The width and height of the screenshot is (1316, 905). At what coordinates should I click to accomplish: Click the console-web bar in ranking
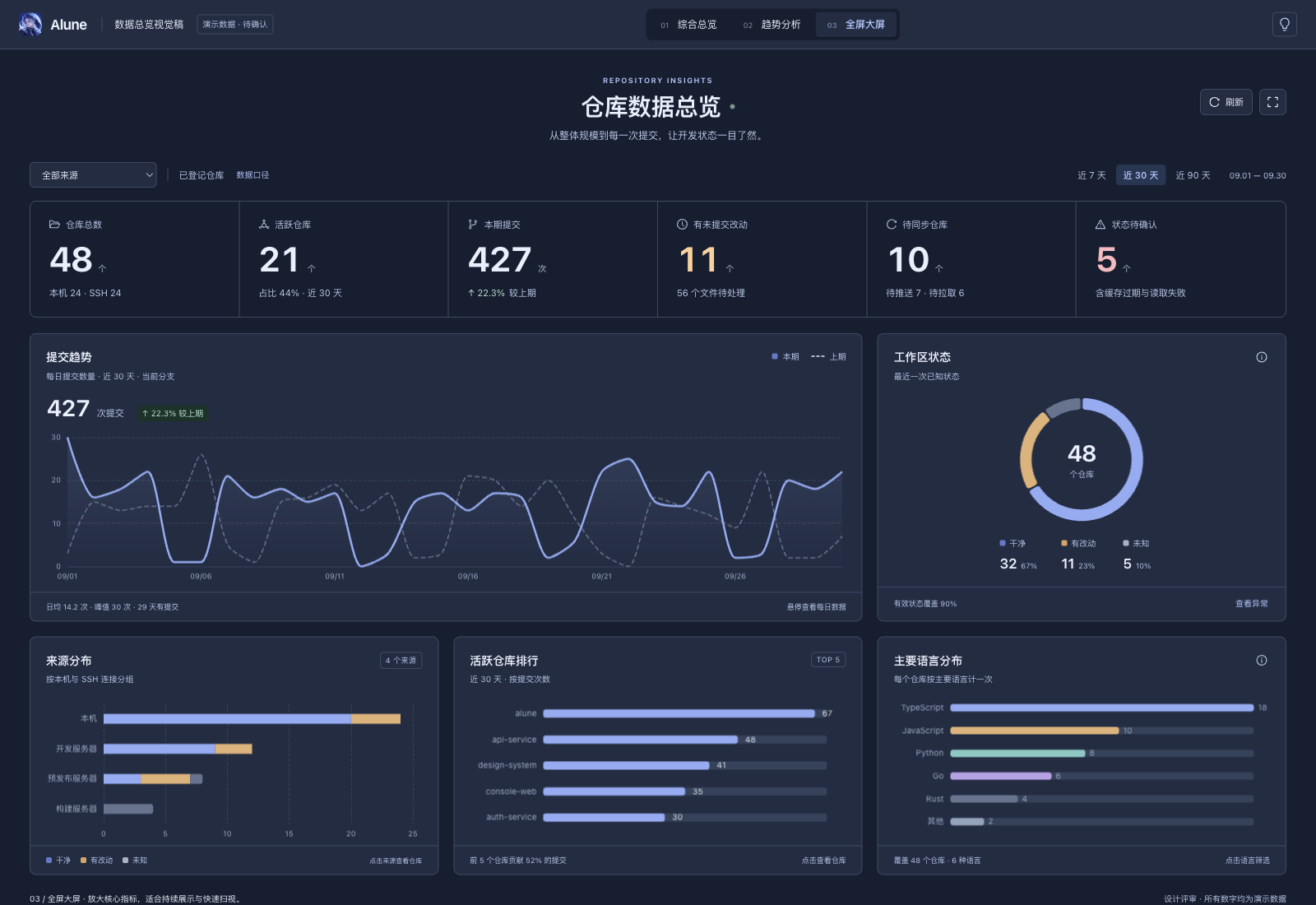614,791
